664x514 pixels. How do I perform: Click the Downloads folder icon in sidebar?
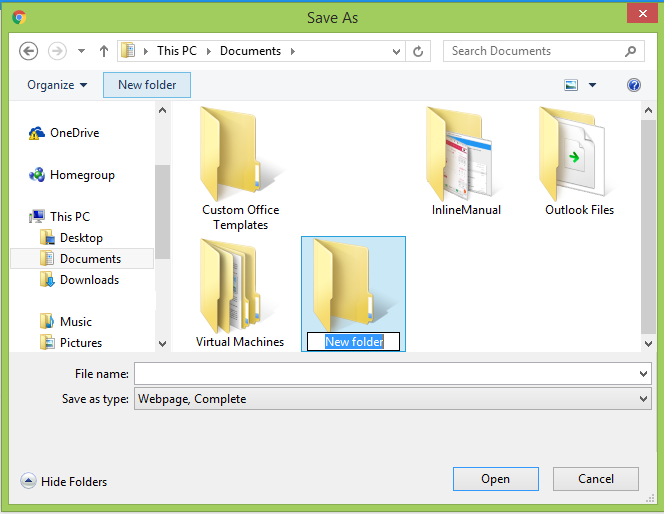[x=47, y=280]
